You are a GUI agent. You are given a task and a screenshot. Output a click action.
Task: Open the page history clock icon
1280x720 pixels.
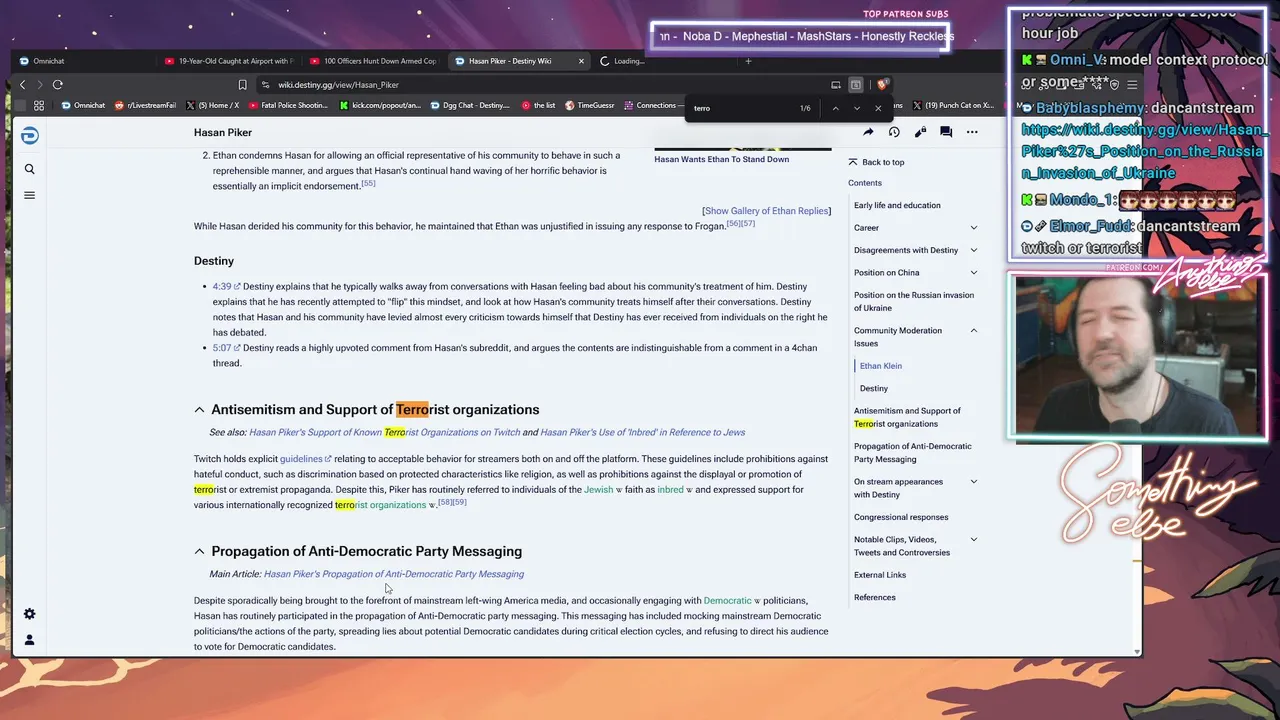tap(894, 132)
